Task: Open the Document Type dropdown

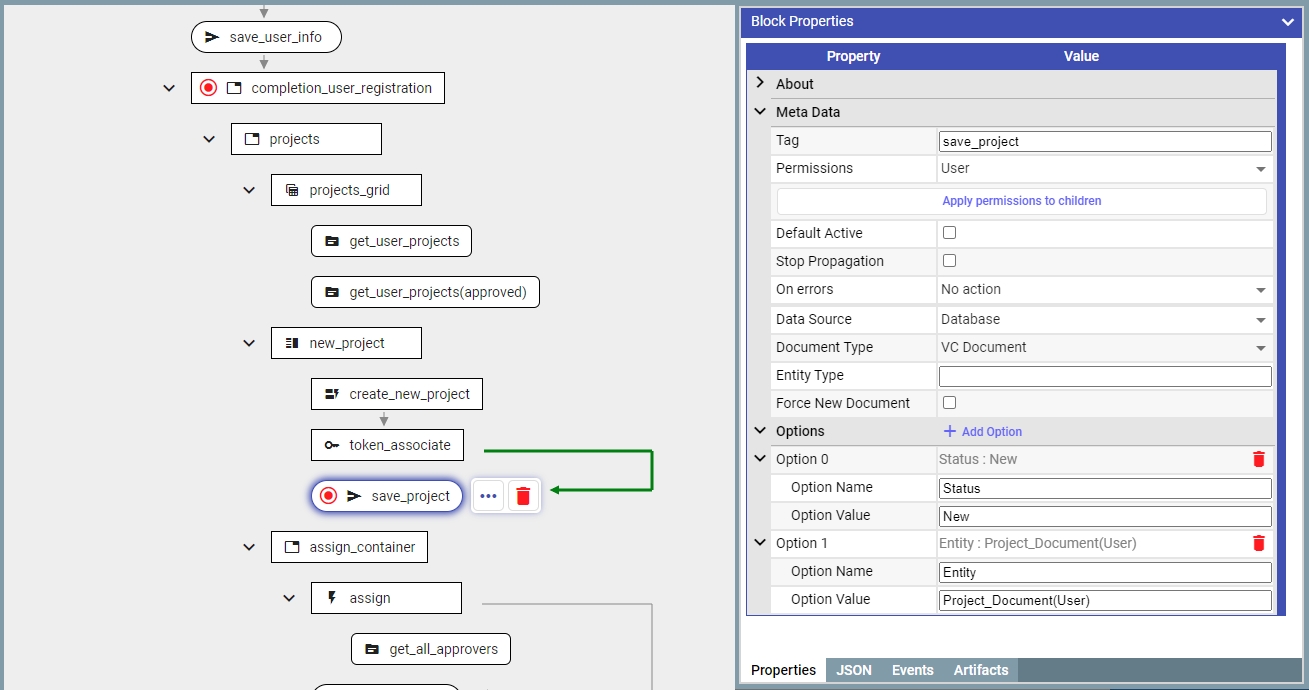Action: (x=1104, y=348)
